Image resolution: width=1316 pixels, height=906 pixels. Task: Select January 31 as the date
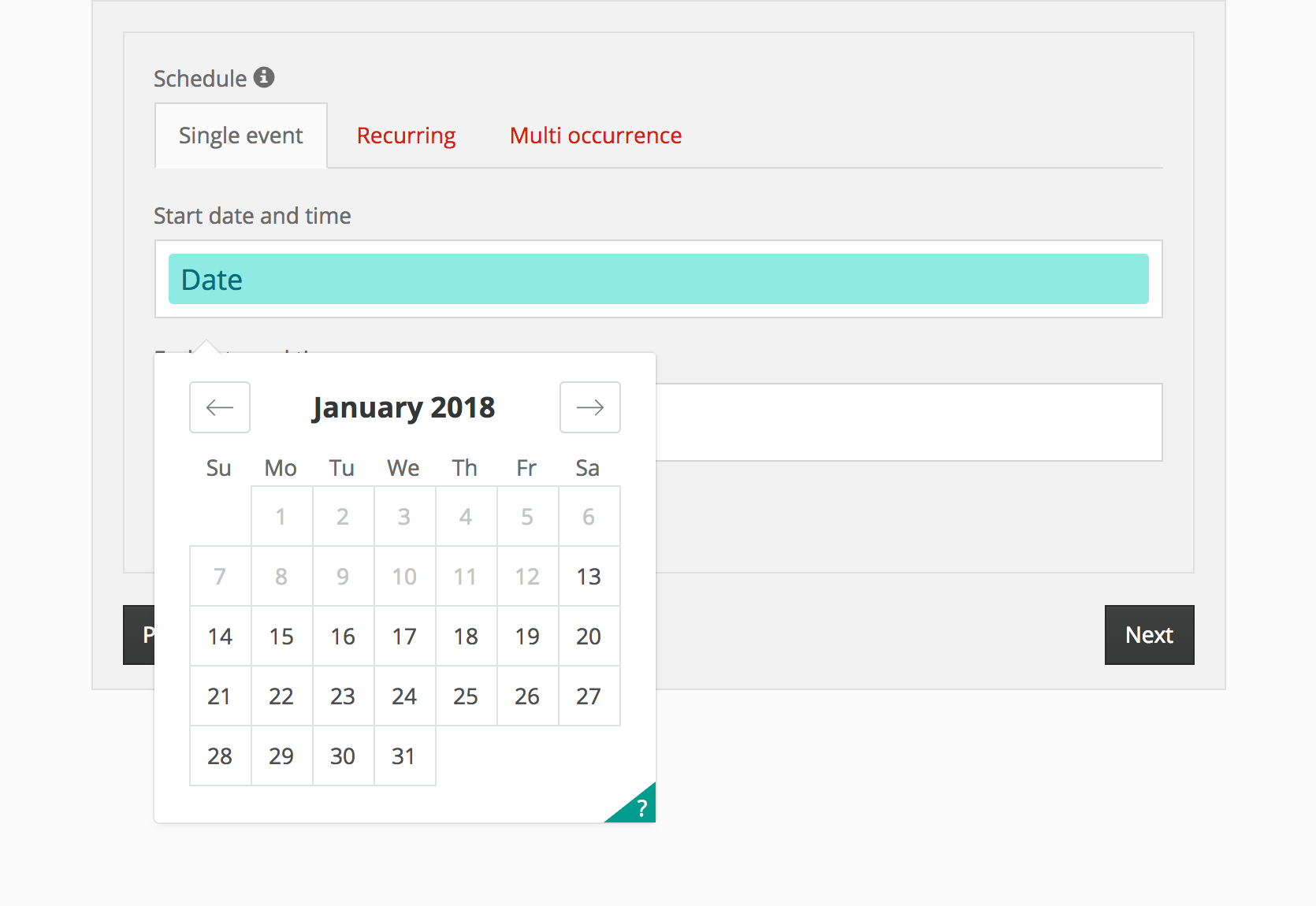coord(404,756)
